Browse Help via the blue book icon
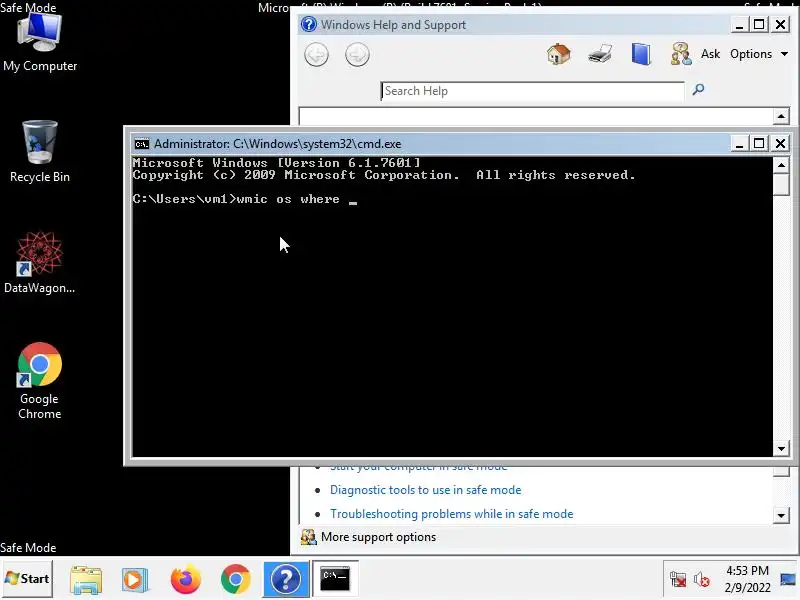This screenshot has width=800, height=600. (x=641, y=54)
